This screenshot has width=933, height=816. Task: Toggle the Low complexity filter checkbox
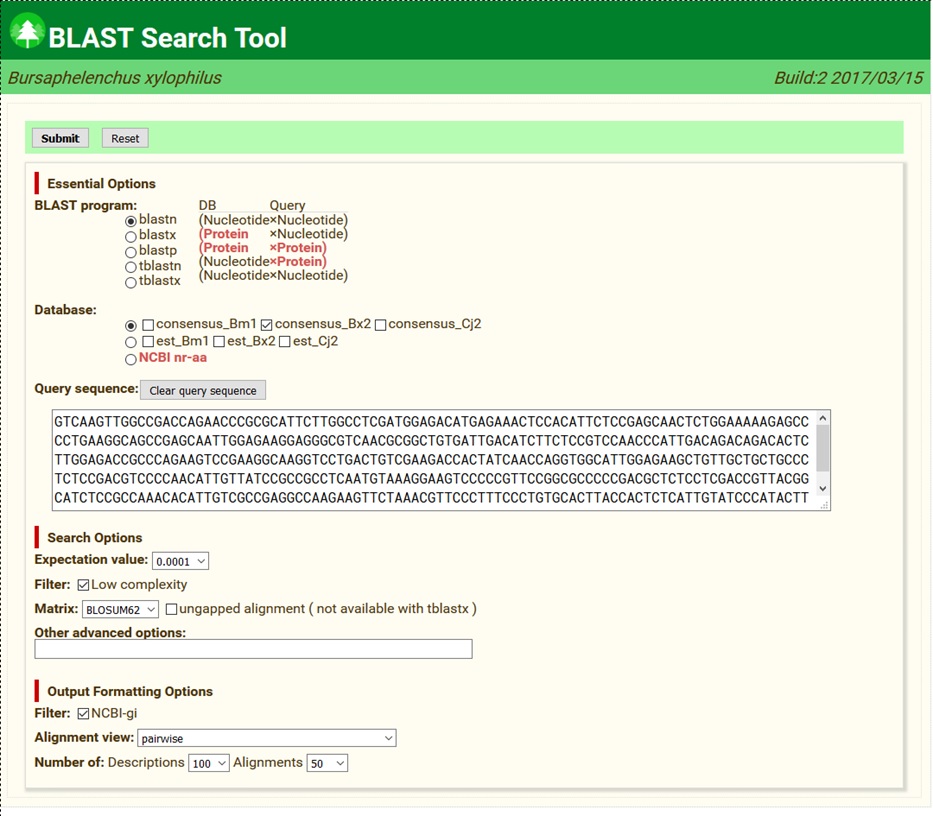(83, 585)
